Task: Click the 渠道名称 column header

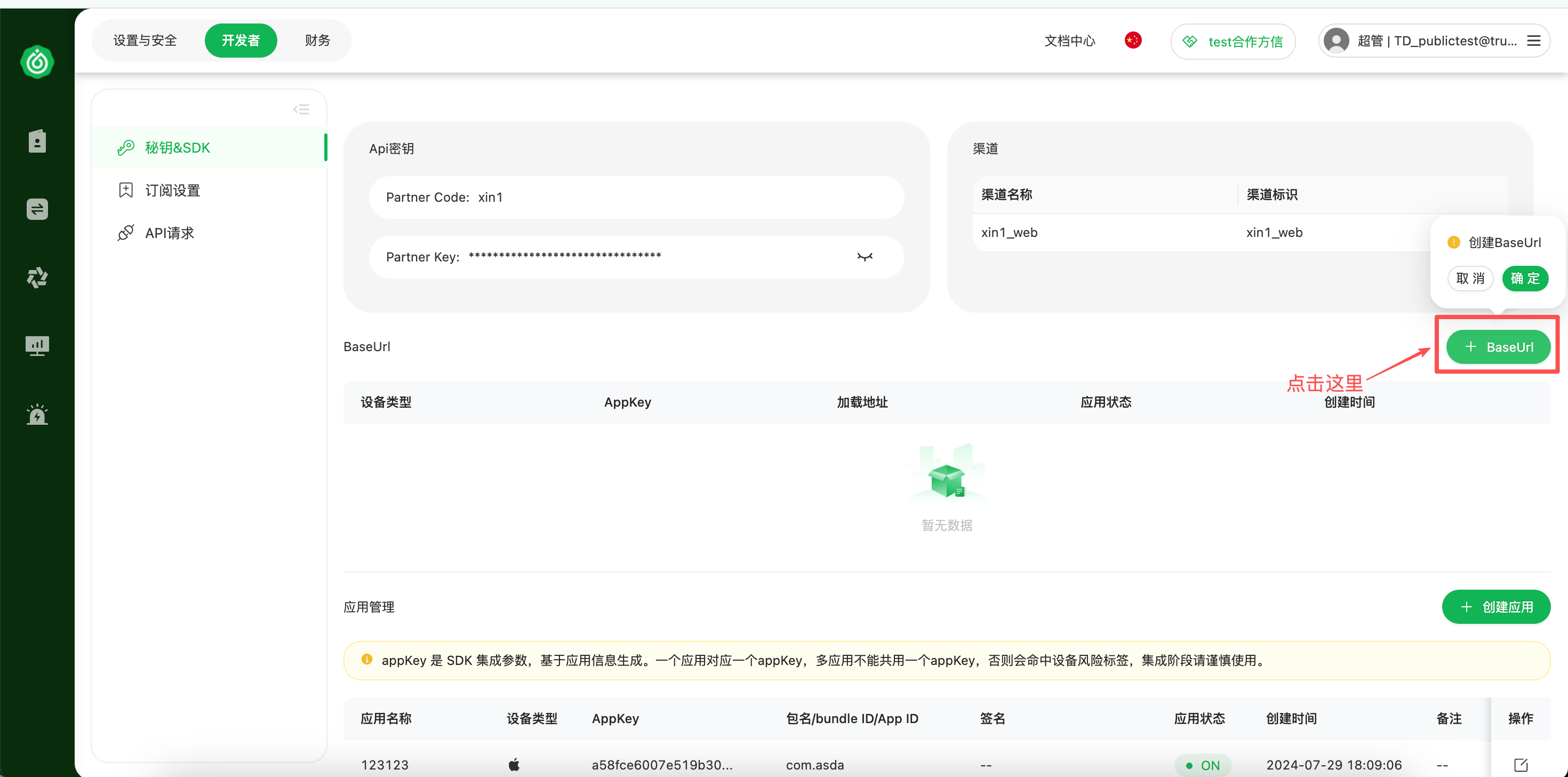Action: (1006, 194)
